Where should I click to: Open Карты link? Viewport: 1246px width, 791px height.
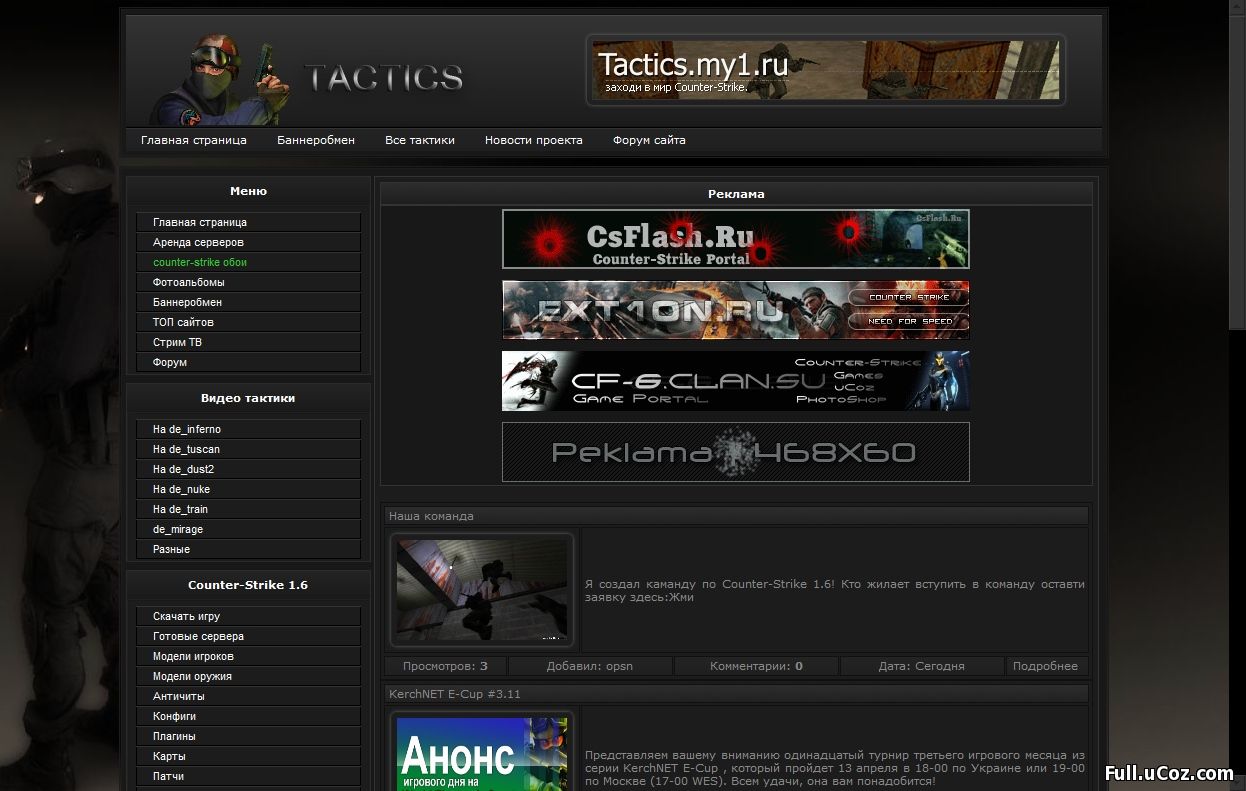click(x=248, y=756)
